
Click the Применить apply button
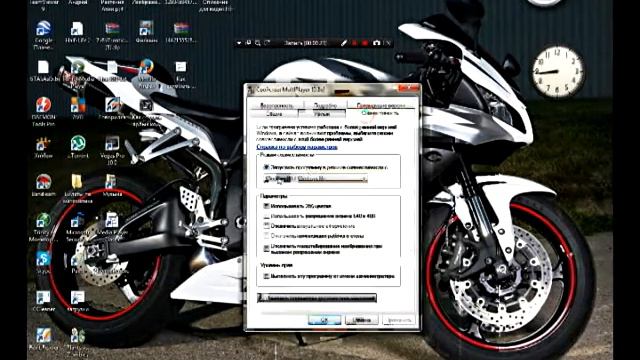click(399, 320)
